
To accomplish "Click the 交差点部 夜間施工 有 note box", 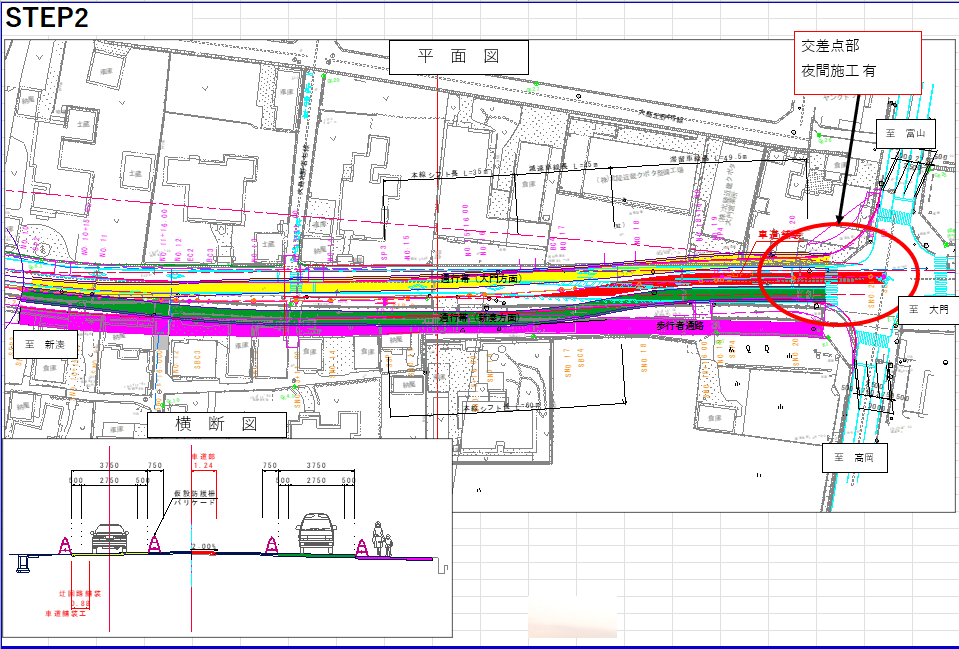I will [857, 63].
